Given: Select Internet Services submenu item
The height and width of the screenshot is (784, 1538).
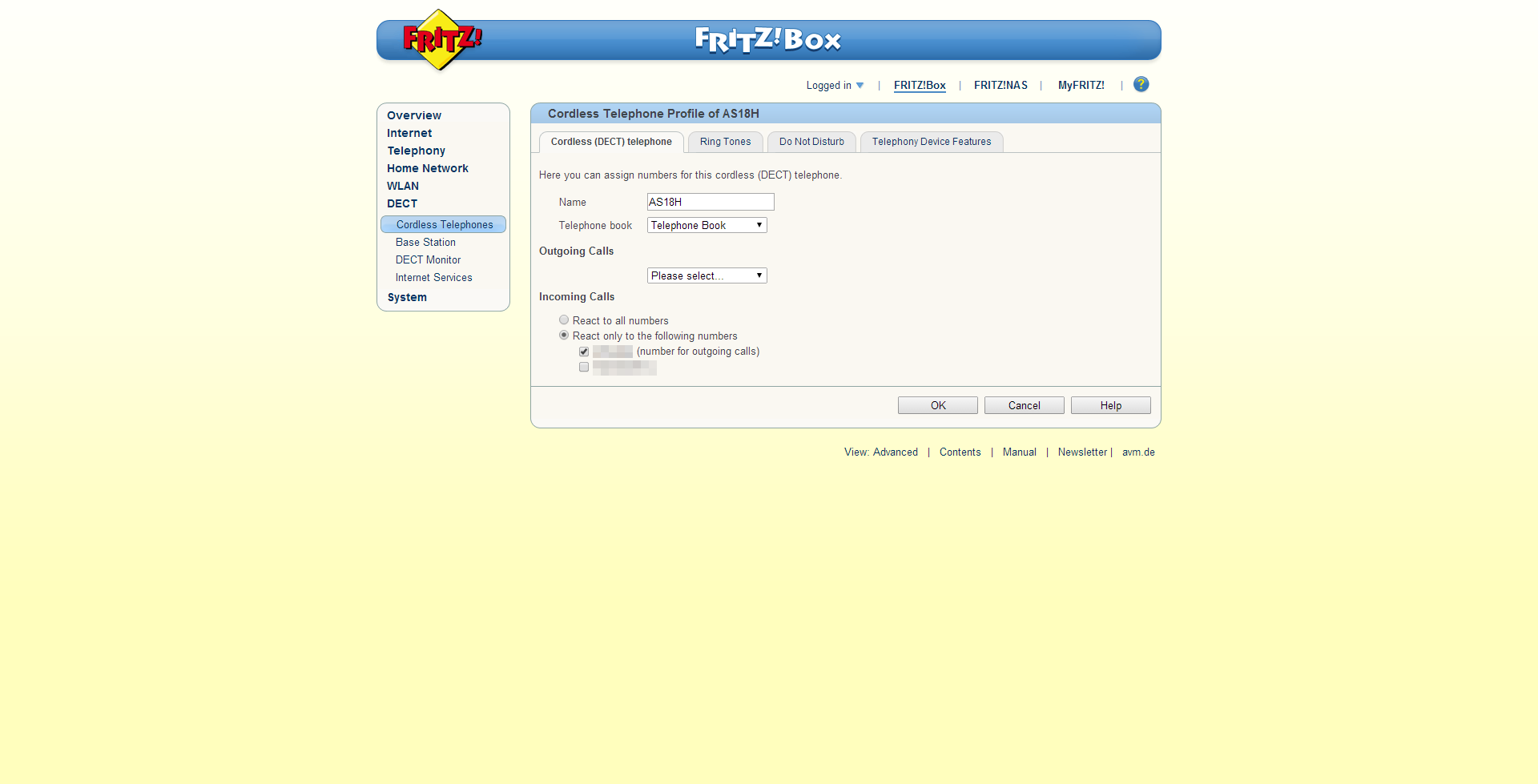Looking at the screenshot, I should tap(433, 277).
